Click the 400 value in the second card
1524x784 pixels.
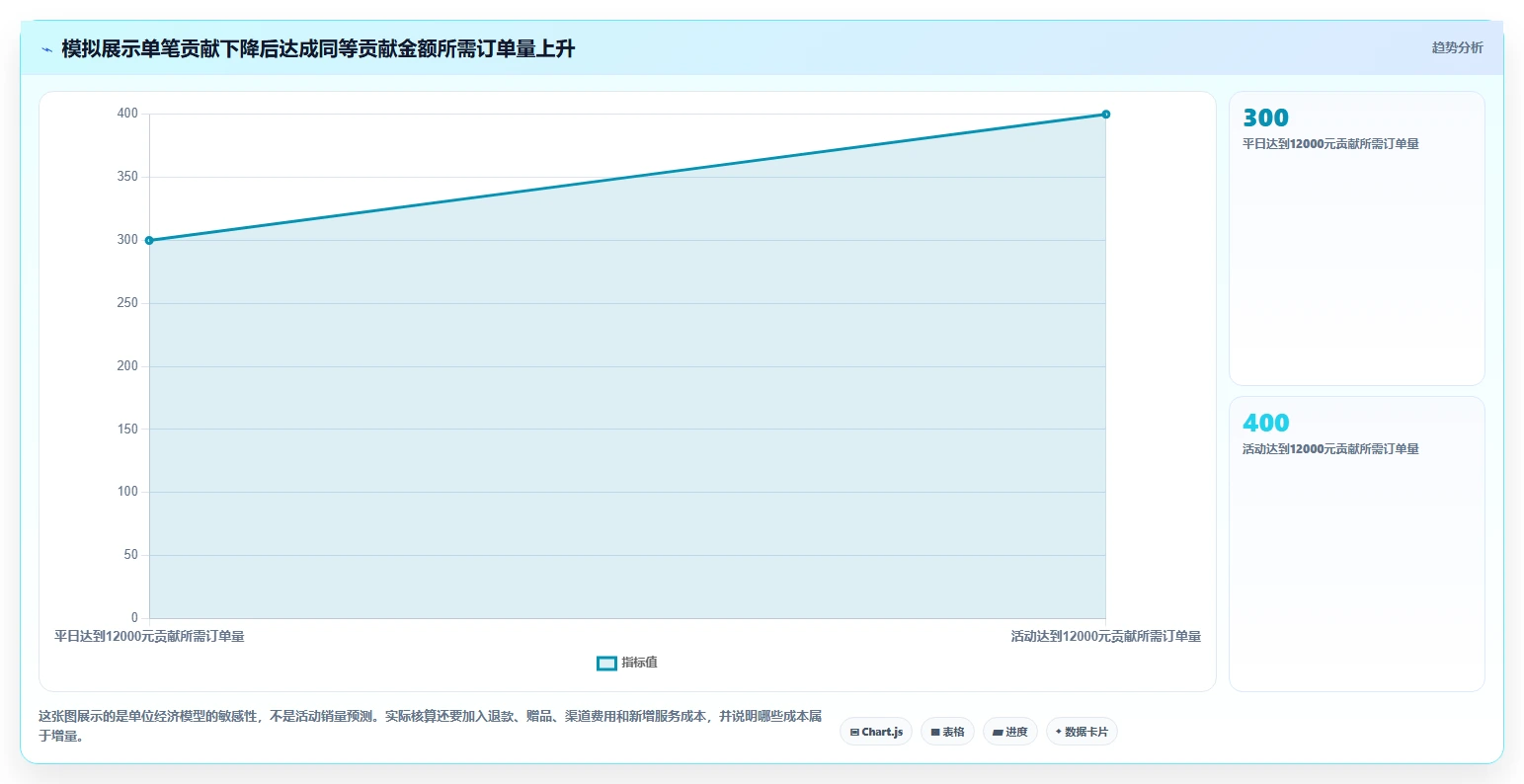click(x=1265, y=424)
